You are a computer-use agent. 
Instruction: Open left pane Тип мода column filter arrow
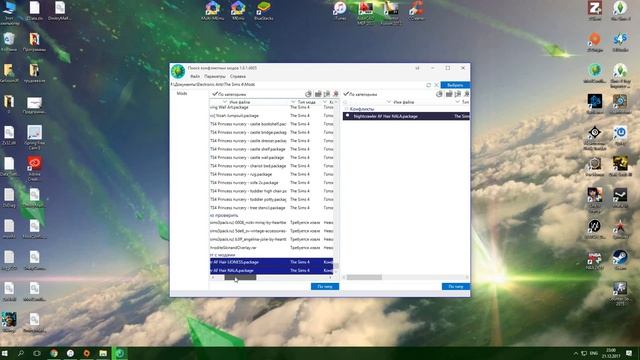[x=293, y=102]
